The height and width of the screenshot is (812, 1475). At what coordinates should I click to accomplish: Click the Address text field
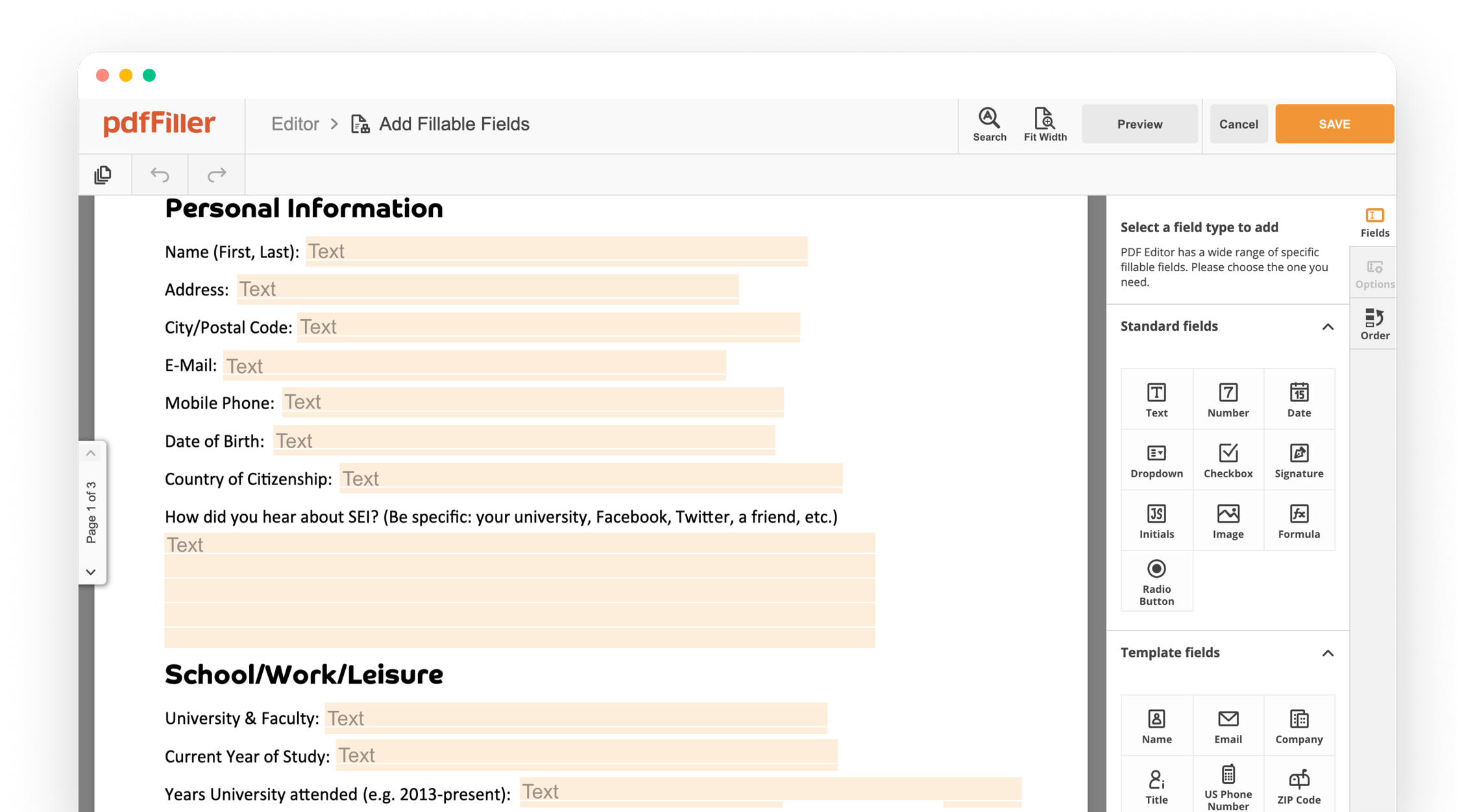click(487, 289)
